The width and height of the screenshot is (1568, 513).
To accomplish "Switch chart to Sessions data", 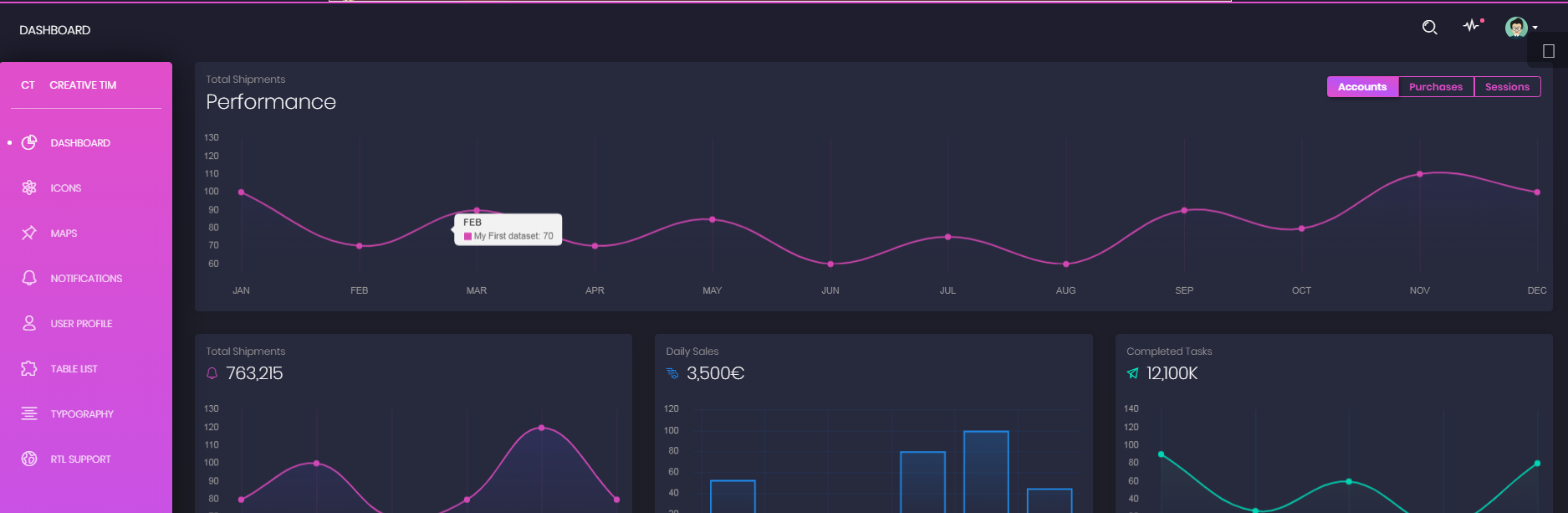I will 1507,87.
